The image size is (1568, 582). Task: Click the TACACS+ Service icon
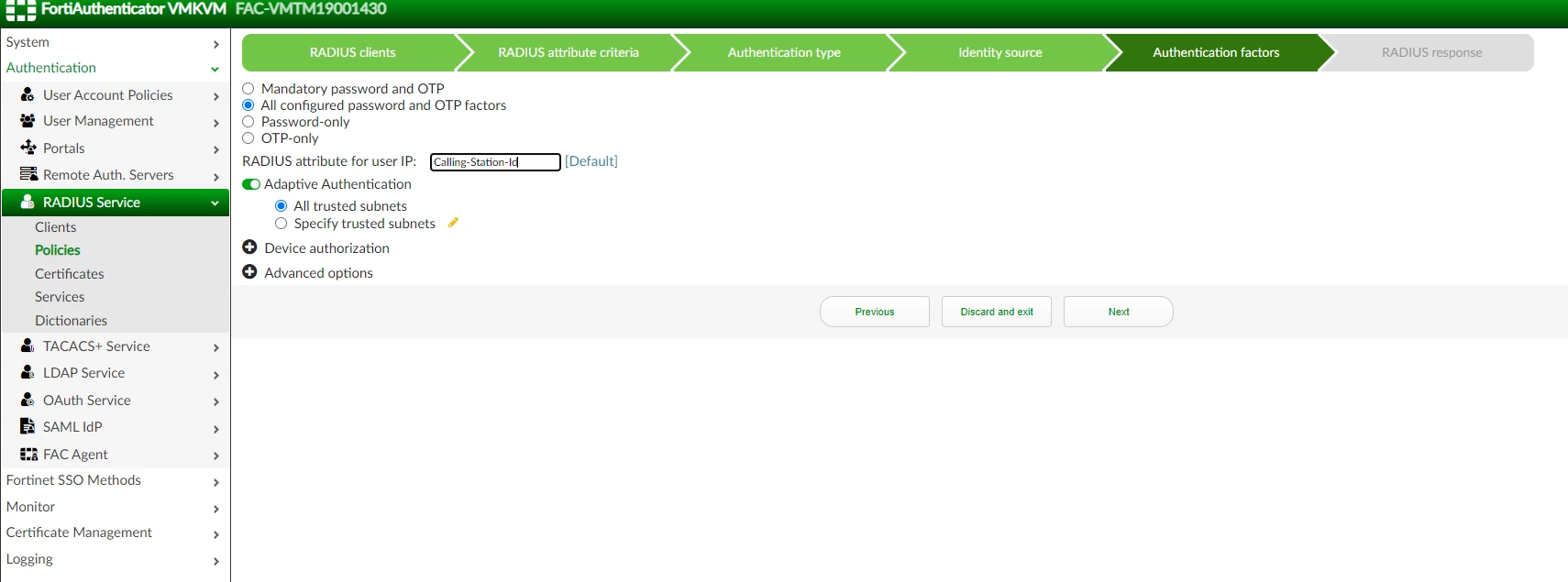(28, 346)
